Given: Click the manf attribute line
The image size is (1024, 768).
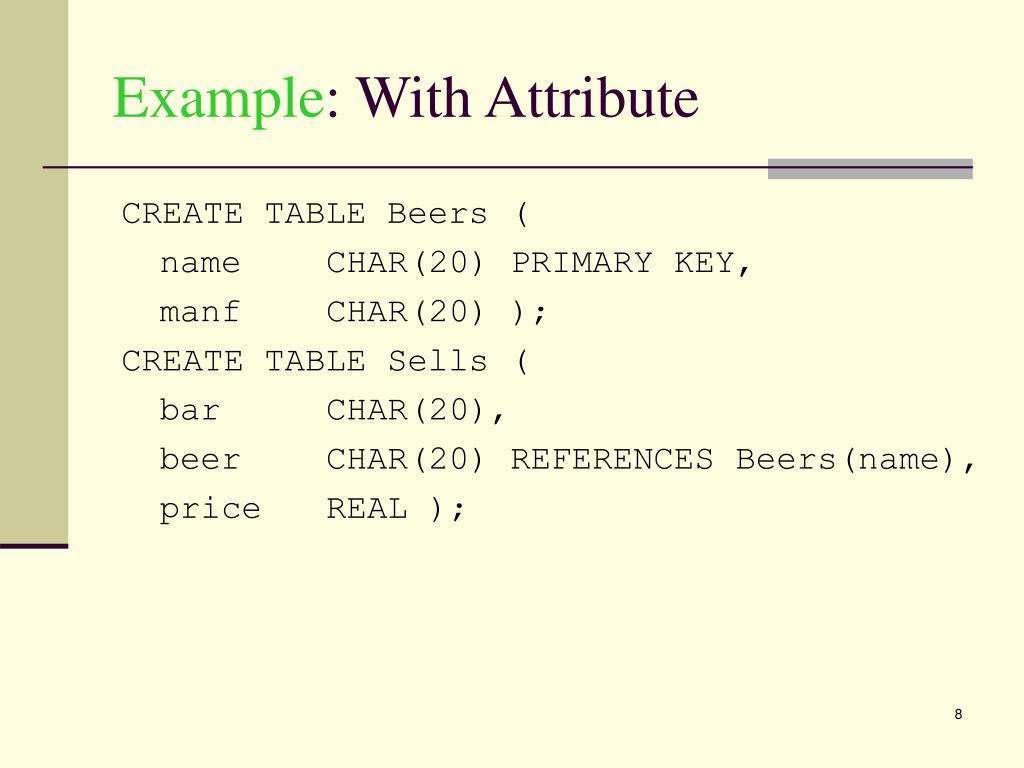Looking at the screenshot, I should click(x=353, y=312).
